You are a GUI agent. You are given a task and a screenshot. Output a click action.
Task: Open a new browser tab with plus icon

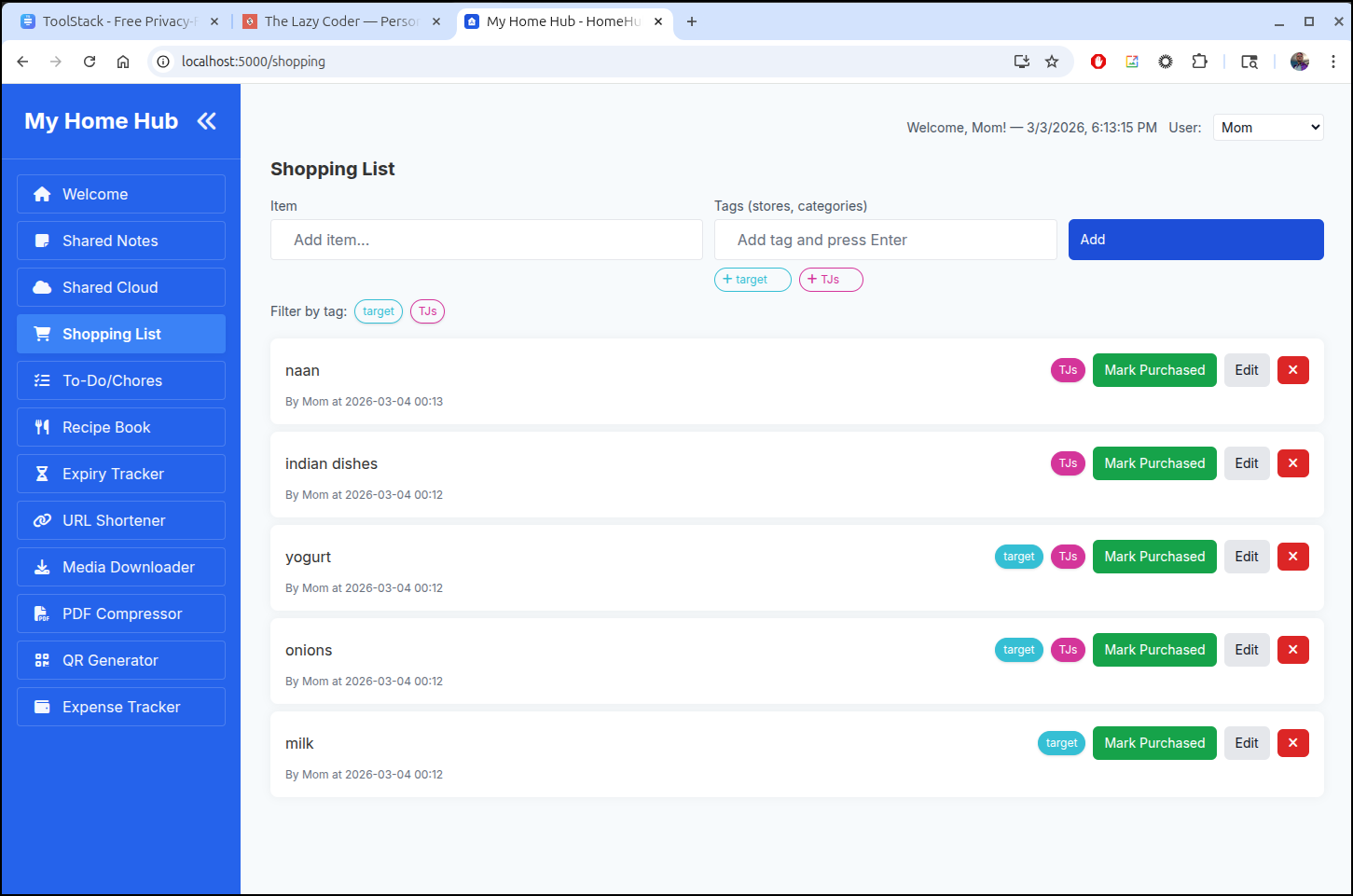pos(692,21)
